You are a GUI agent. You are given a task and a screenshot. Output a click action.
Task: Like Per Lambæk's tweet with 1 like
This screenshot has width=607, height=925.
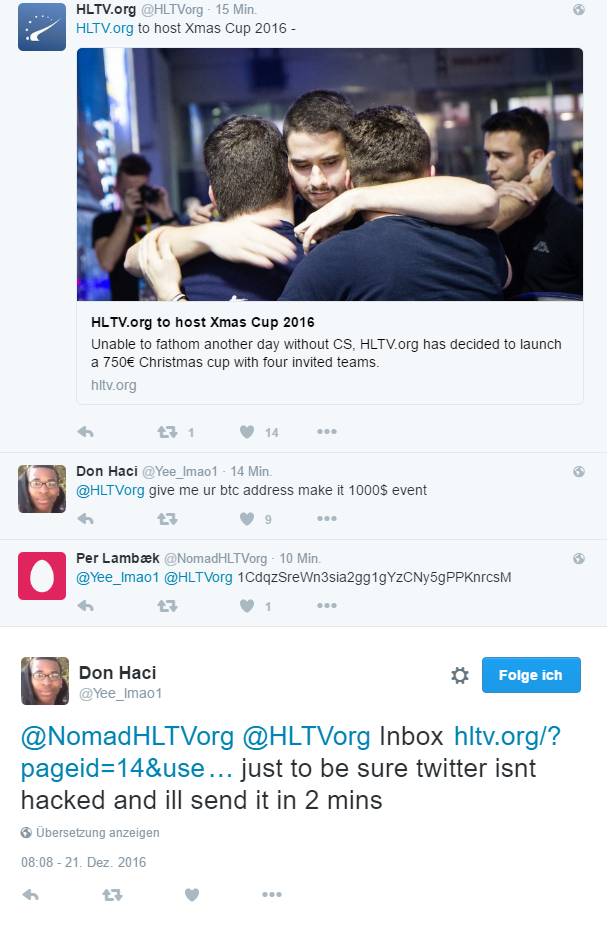coord(247,606)
